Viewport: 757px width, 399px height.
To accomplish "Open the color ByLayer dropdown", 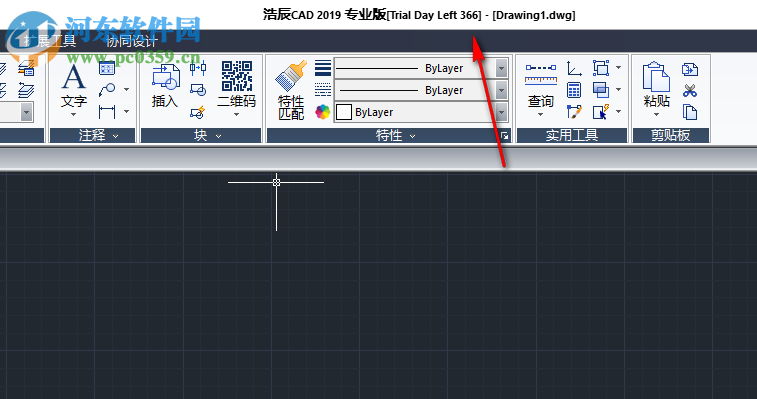I will (501, 112).
